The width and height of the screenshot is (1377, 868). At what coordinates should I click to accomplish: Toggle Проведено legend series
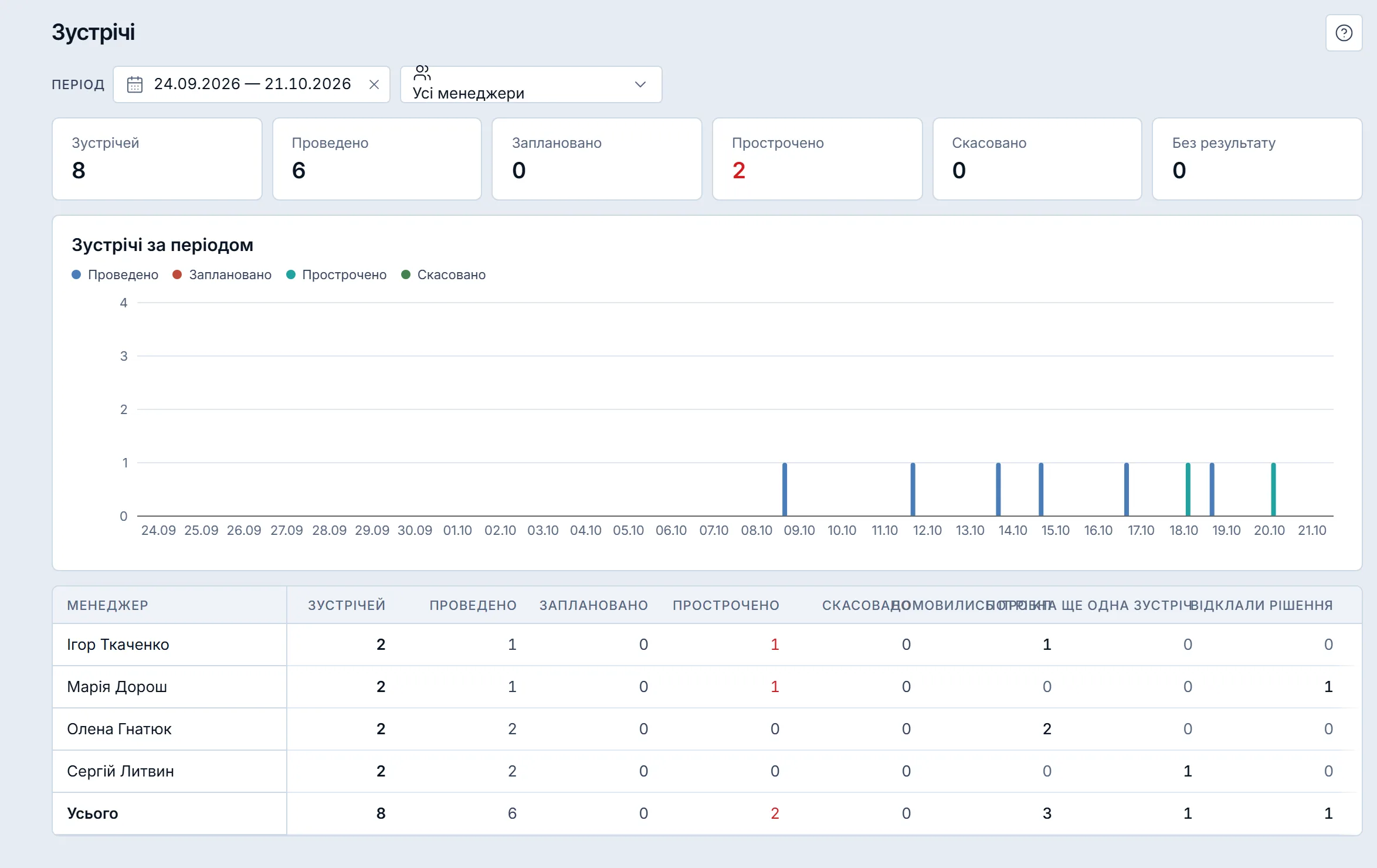(x=115, y=274)
